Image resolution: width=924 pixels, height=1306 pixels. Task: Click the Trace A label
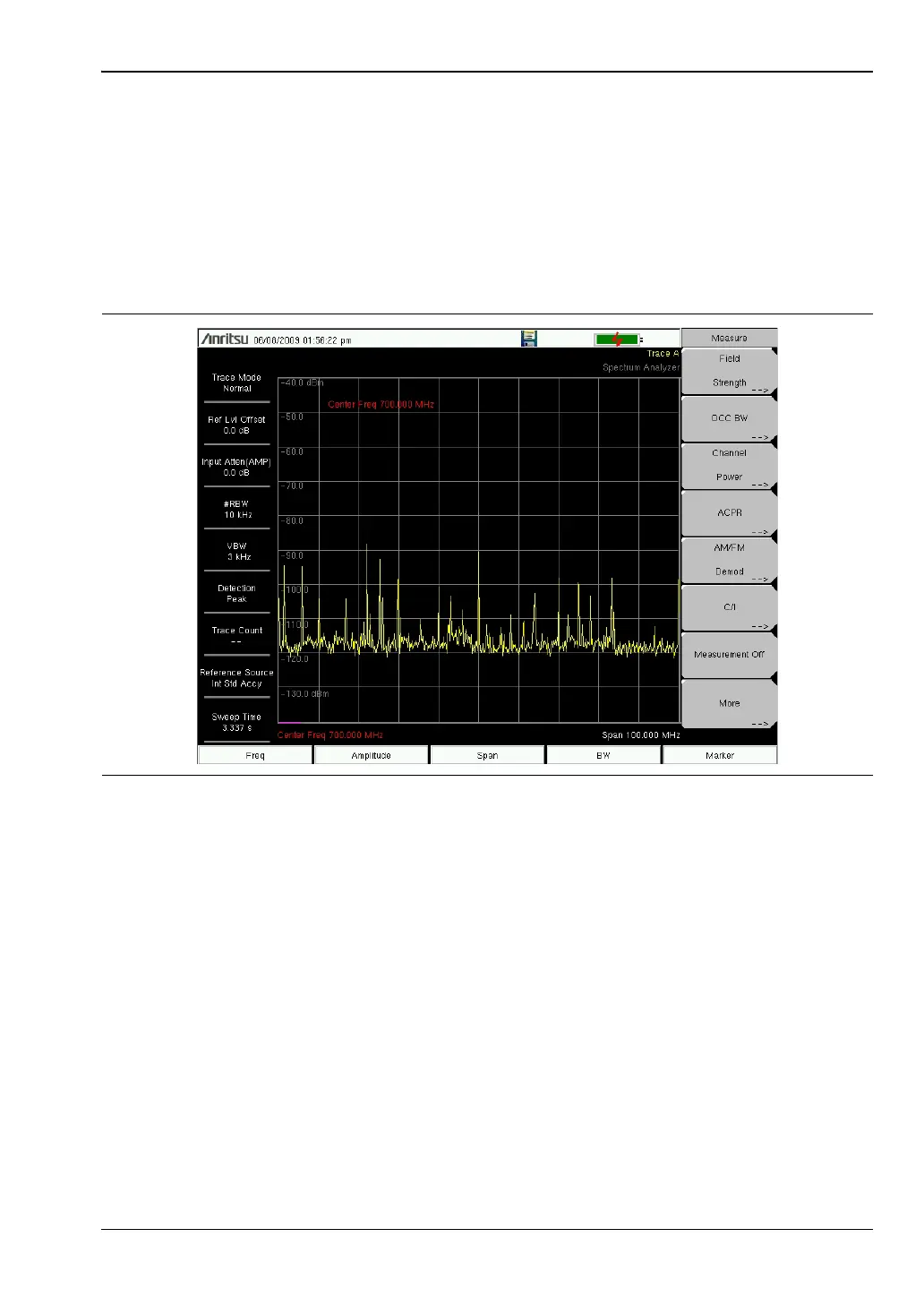pos(663,354)
